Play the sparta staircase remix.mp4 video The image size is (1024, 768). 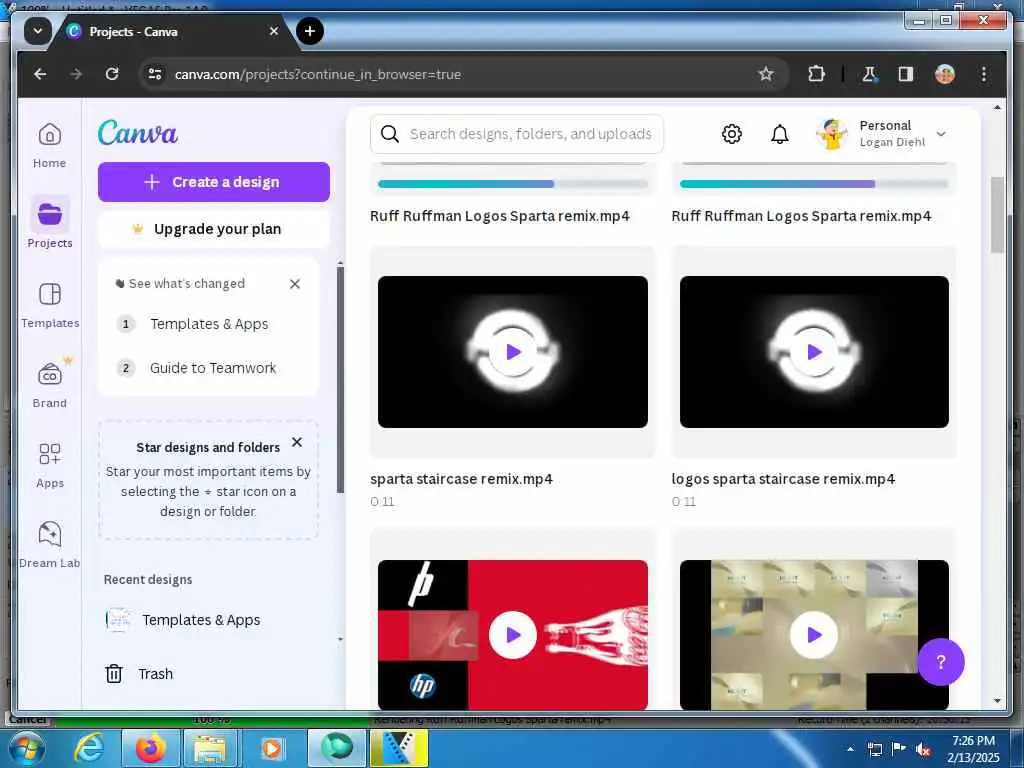tap(513, 352)
